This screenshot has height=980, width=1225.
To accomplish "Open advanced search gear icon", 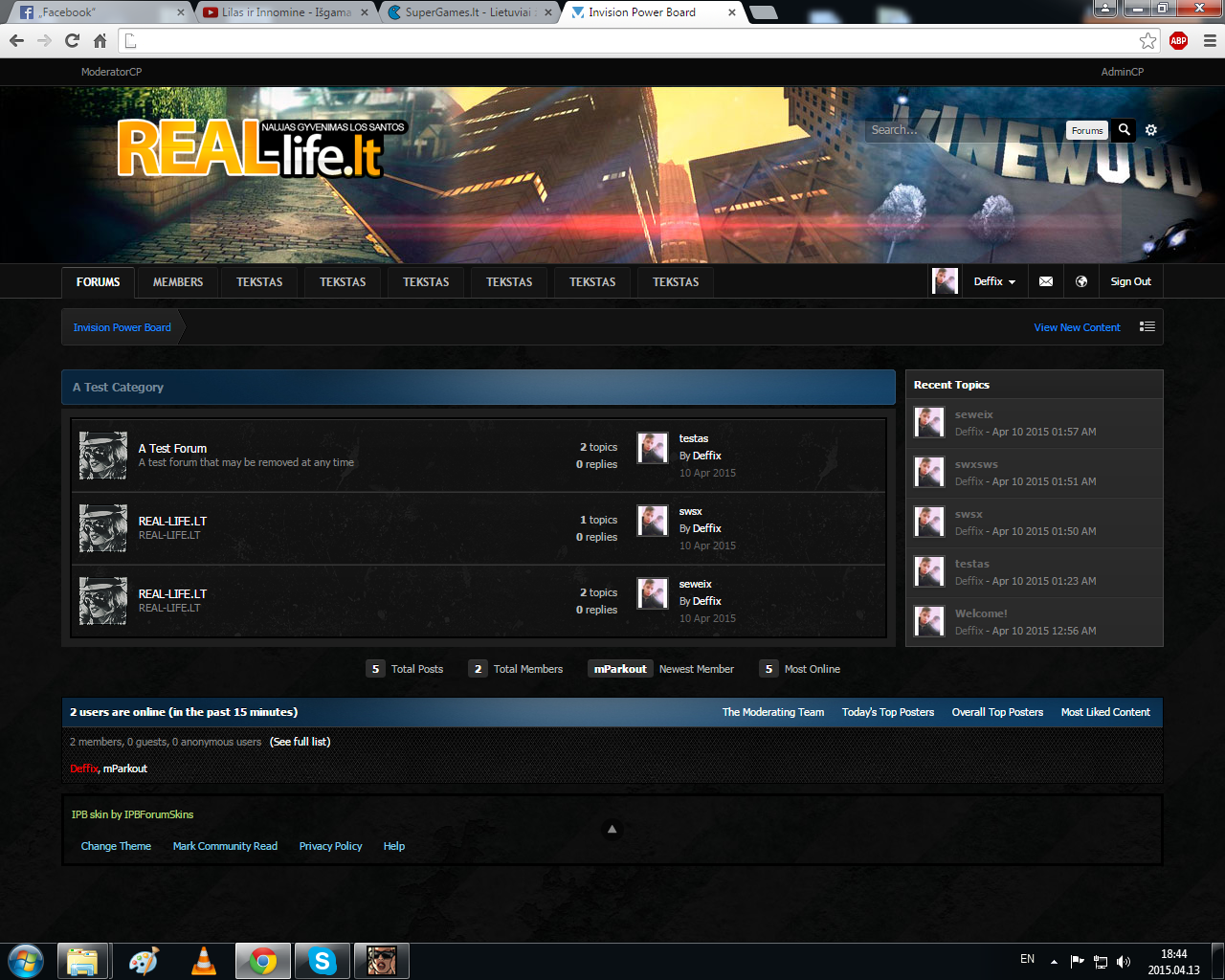I will (1151, 130).
